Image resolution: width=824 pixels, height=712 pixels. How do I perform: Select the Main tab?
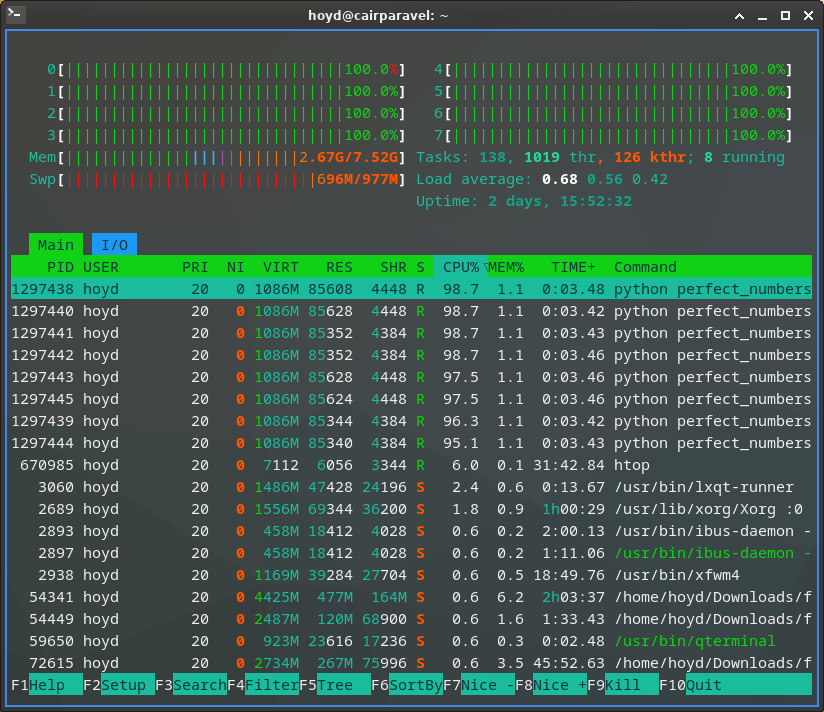point(55,244)
